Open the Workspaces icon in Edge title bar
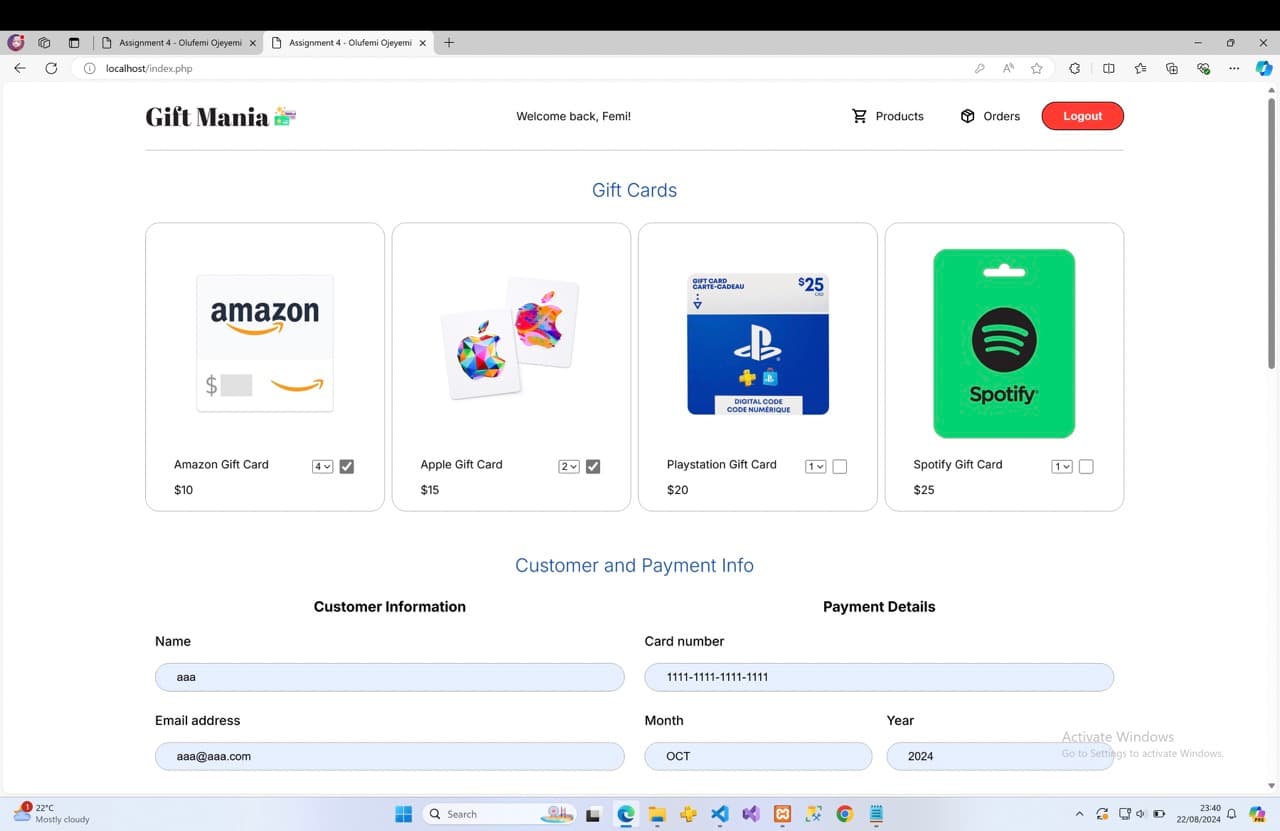This screenshot has width=1280, height=831. click(x=44, y=43)
